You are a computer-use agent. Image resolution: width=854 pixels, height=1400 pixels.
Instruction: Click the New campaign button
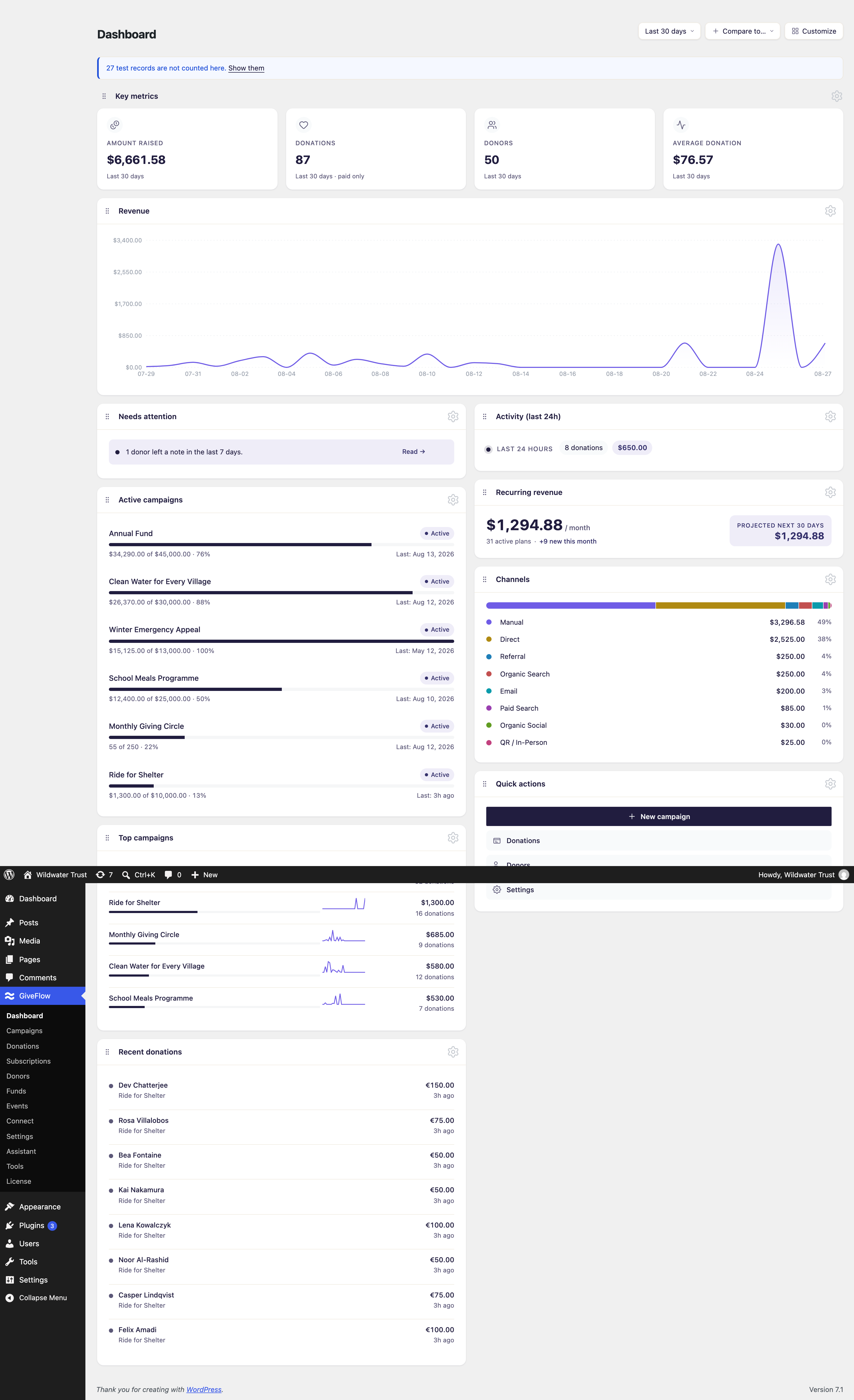[x=659, y=816]
